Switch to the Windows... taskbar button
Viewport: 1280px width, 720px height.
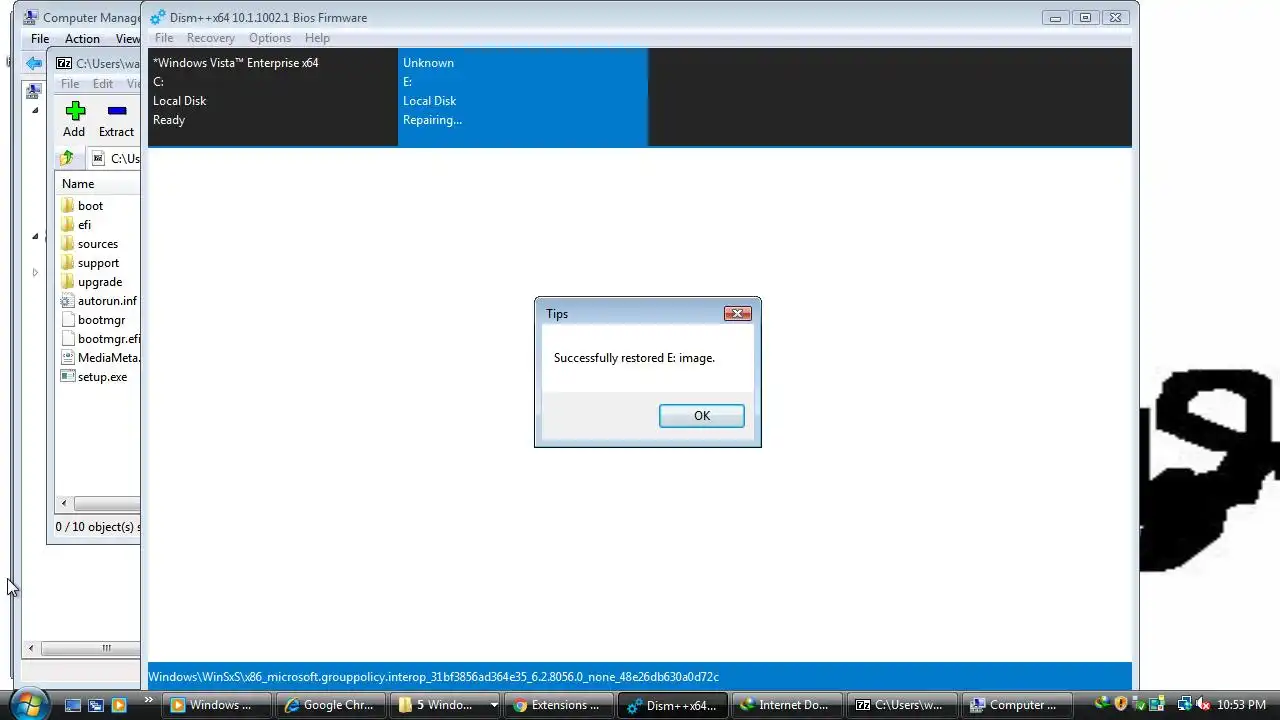tap(216, 705)
